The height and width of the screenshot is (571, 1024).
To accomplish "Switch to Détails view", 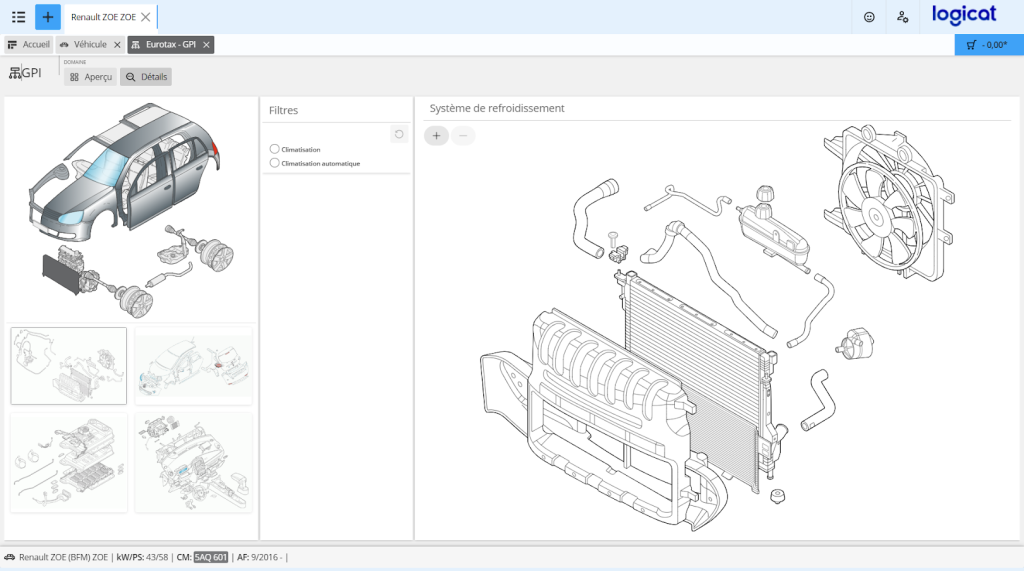I will 146,77.
